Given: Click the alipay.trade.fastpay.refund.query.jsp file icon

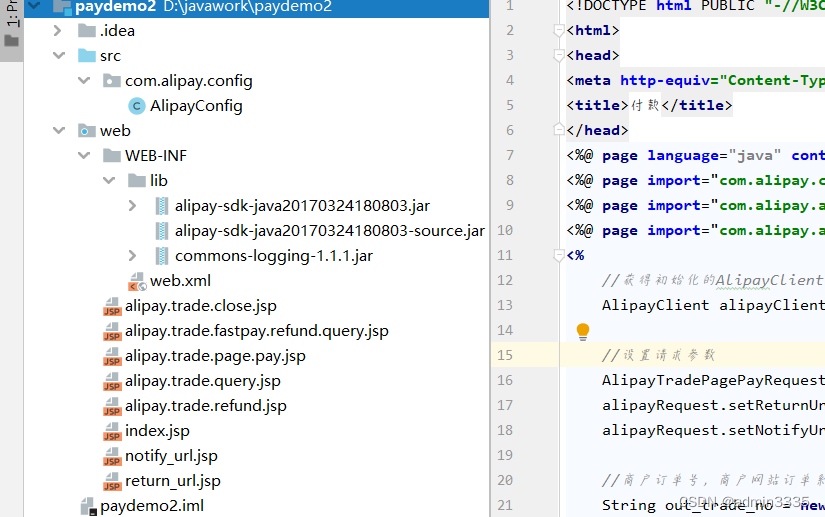Looking at the screenshot, I should point(112,331).
